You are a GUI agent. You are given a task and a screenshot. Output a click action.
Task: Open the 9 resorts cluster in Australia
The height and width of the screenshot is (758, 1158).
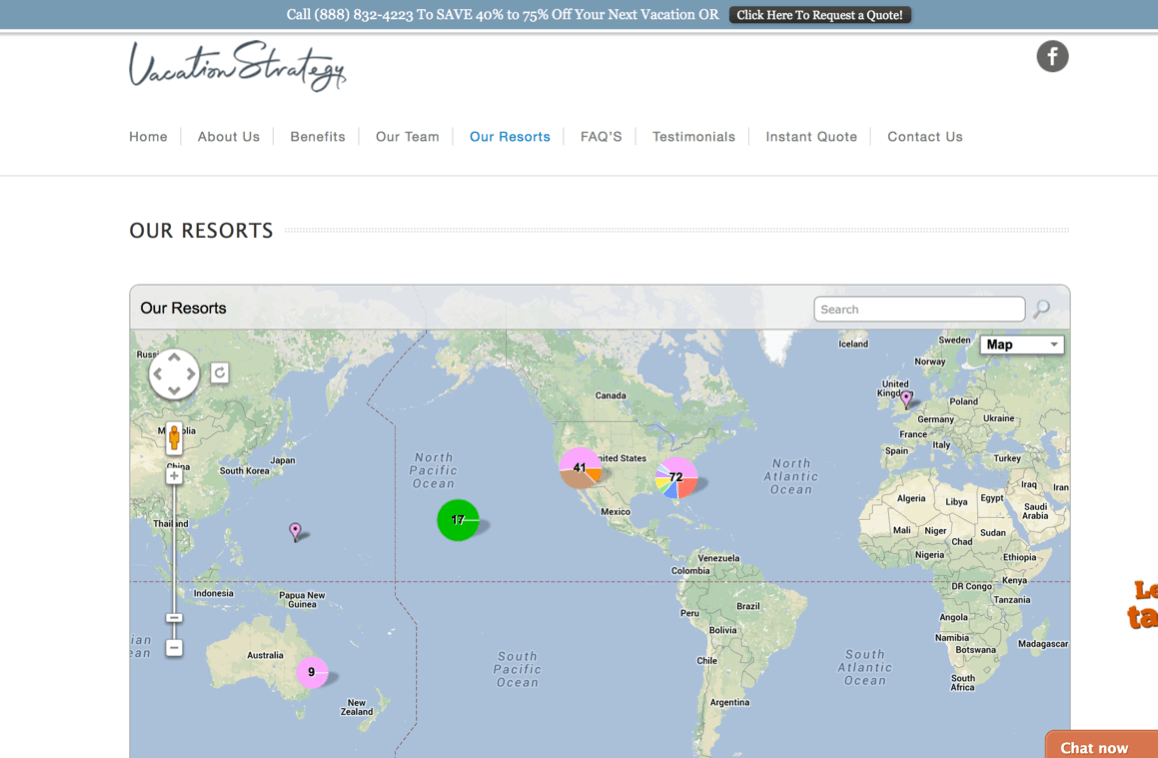(x=312, y=672)
